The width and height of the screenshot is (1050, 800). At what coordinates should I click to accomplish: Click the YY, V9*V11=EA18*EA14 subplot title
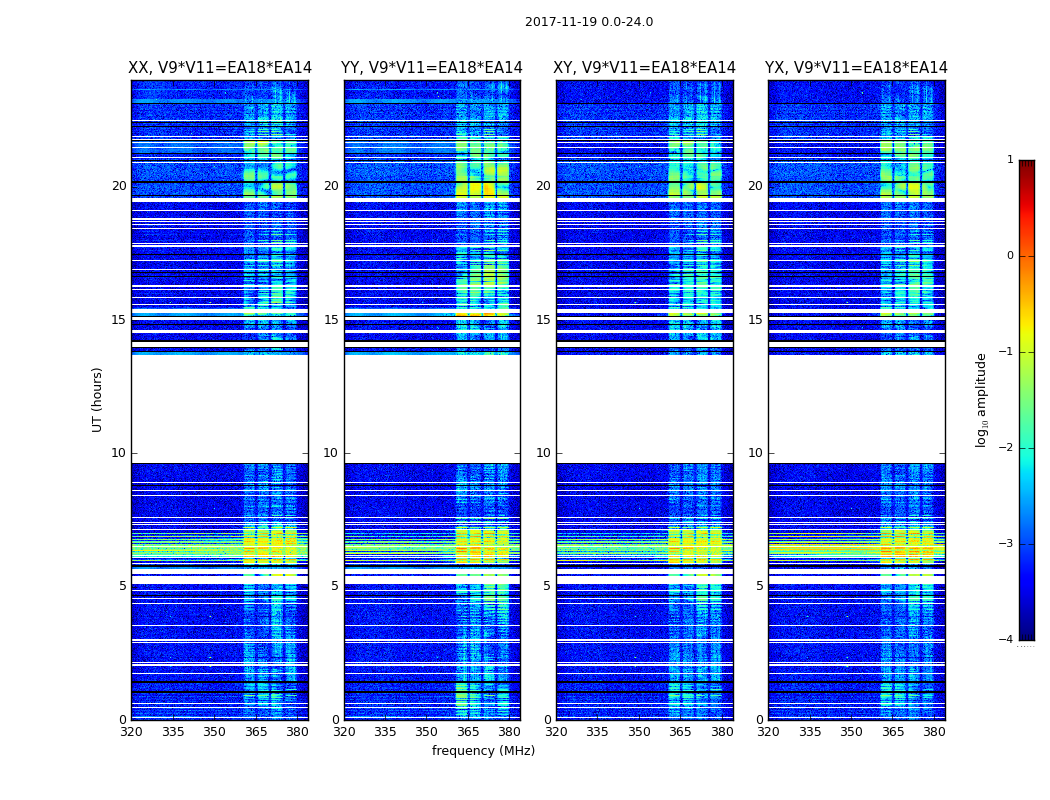coord(432,68)
